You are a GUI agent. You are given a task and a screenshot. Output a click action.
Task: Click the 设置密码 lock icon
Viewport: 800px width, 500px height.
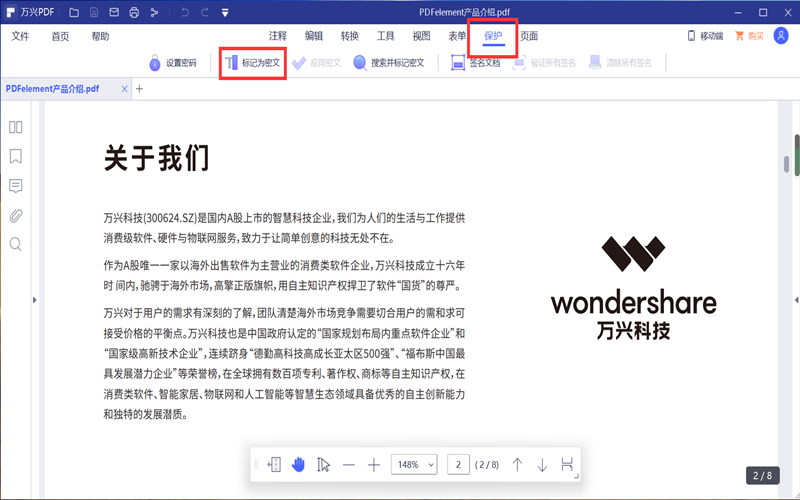click(x=155, y=63)
